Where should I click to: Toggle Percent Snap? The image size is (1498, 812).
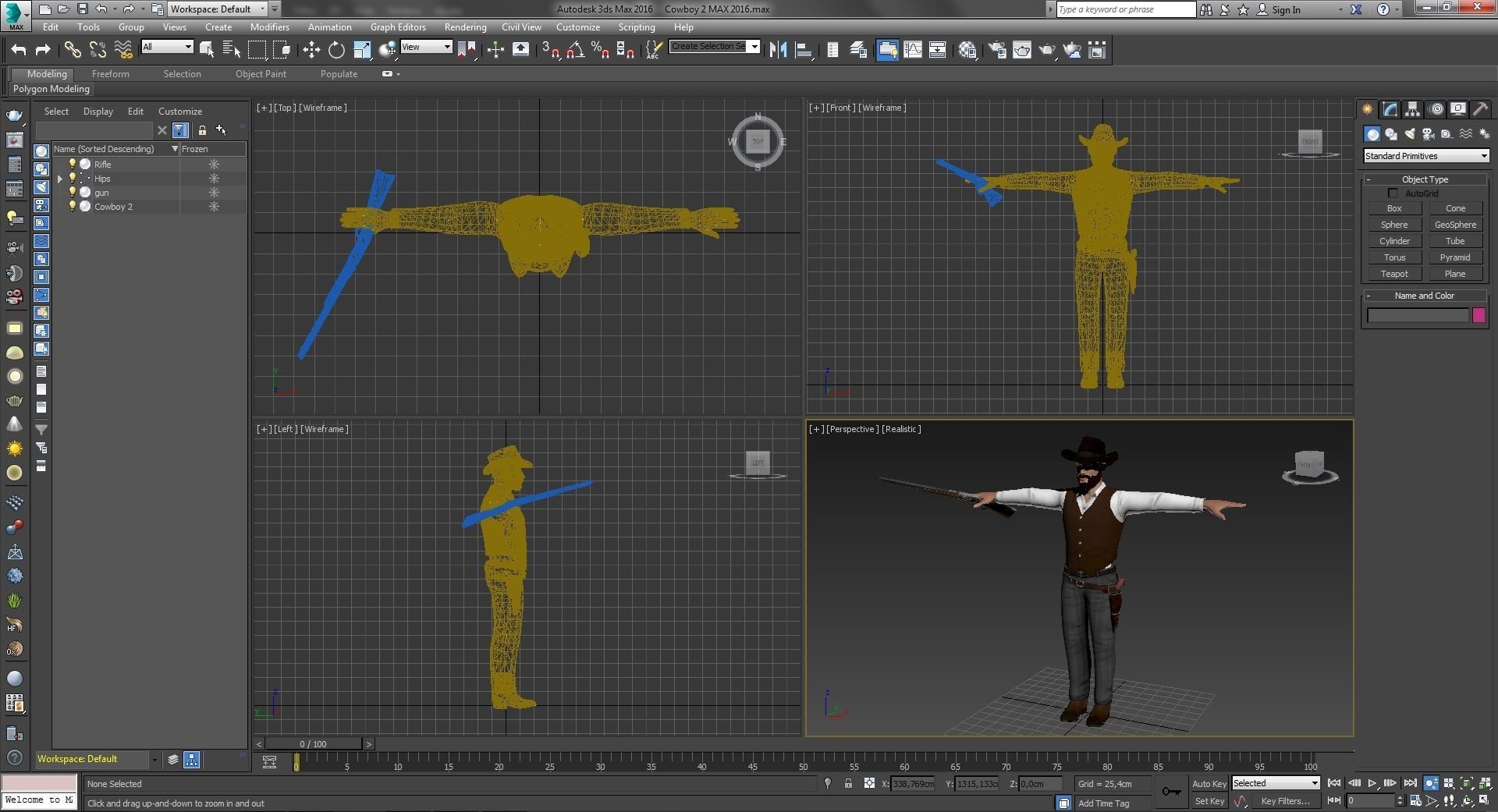tap(601, 50)
